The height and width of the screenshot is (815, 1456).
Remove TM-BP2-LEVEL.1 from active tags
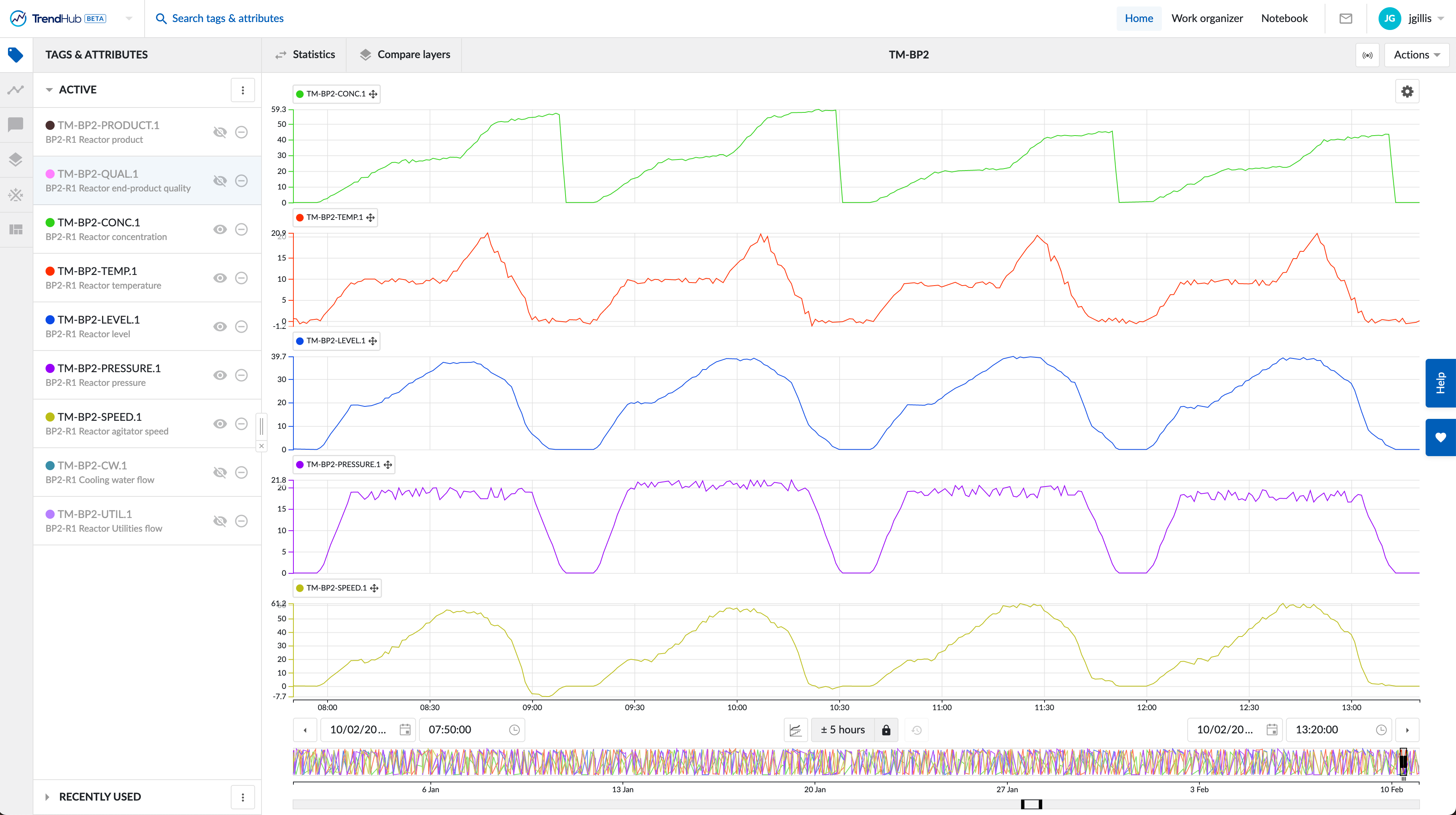241,327
